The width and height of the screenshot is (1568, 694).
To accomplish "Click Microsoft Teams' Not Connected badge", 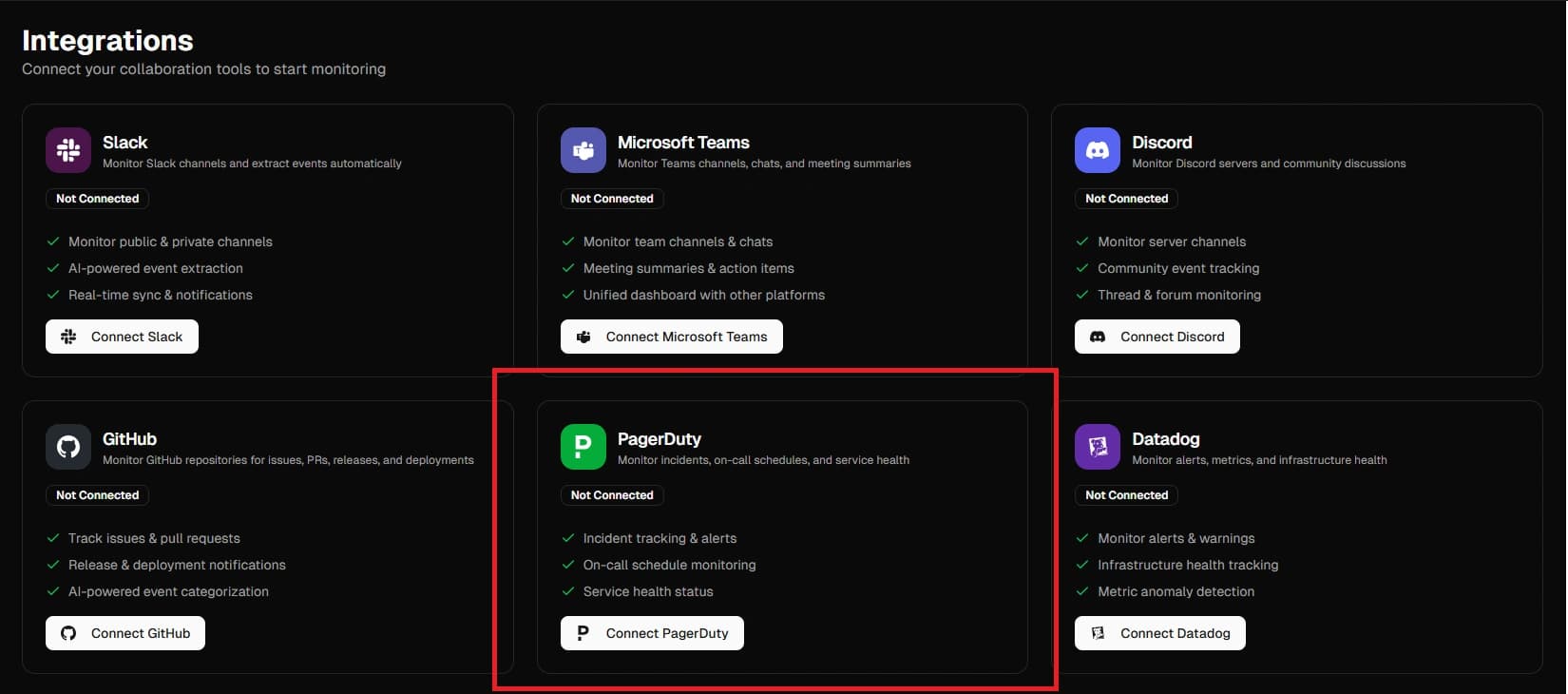I will pyautogui.click(x=612, y=199).
